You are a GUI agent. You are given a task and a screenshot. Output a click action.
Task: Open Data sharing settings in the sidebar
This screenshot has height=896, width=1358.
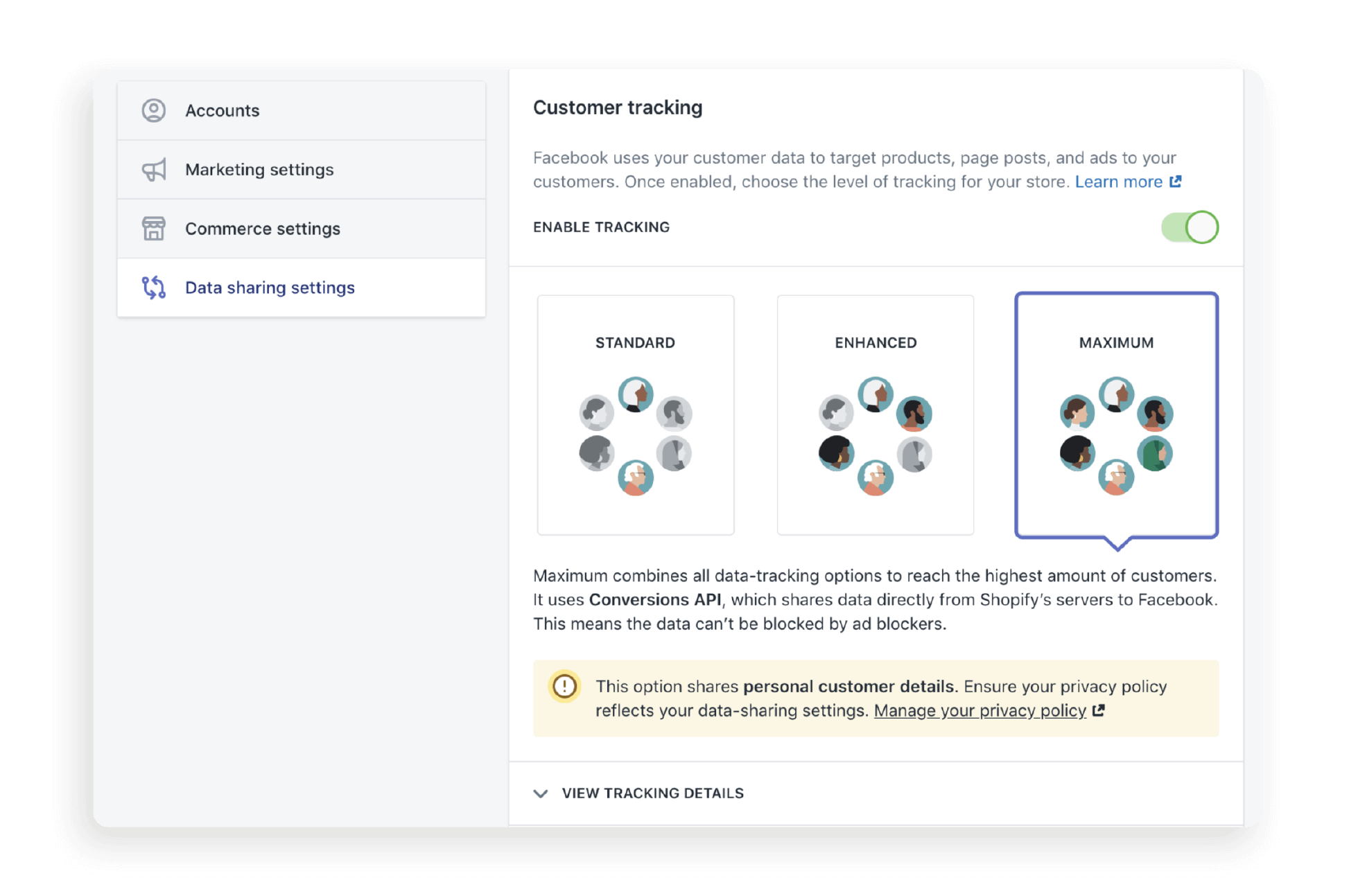click(302, 288)
